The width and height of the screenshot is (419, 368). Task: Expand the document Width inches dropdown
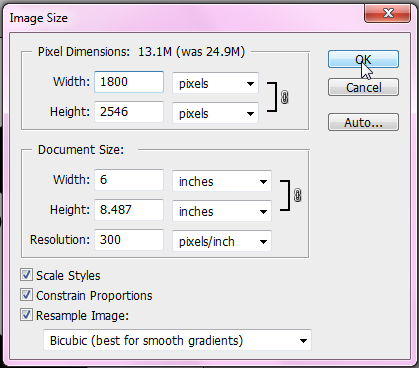222,181
